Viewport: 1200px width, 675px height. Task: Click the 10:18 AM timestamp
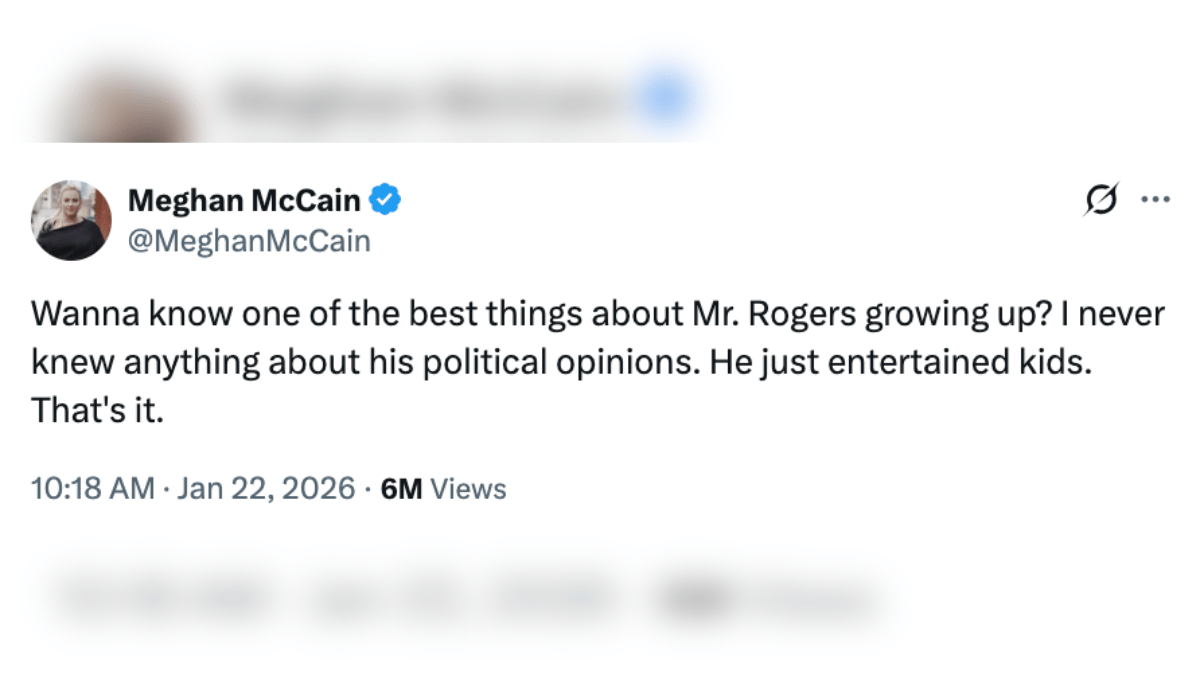pos(94,488)
